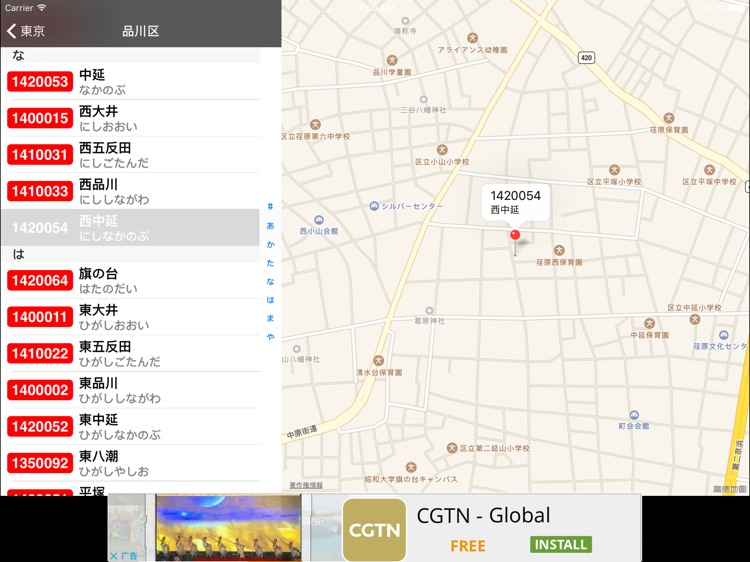Tap the highlighted 西中延 row

[x=131, y=228]
